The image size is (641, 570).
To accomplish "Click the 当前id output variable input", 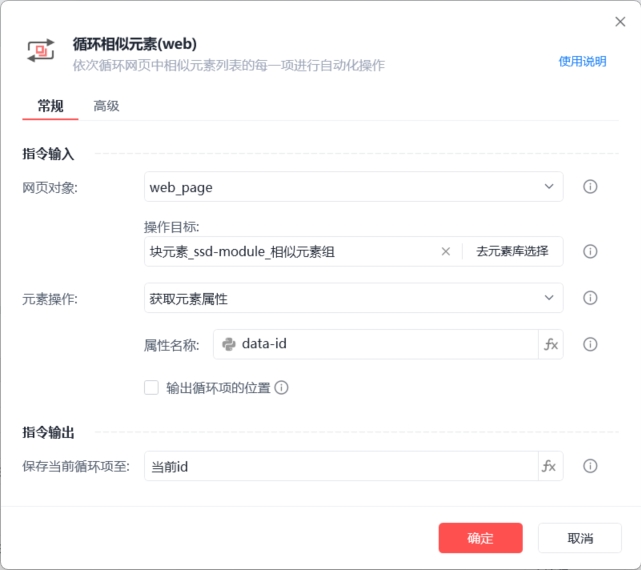I will point(341,466).
